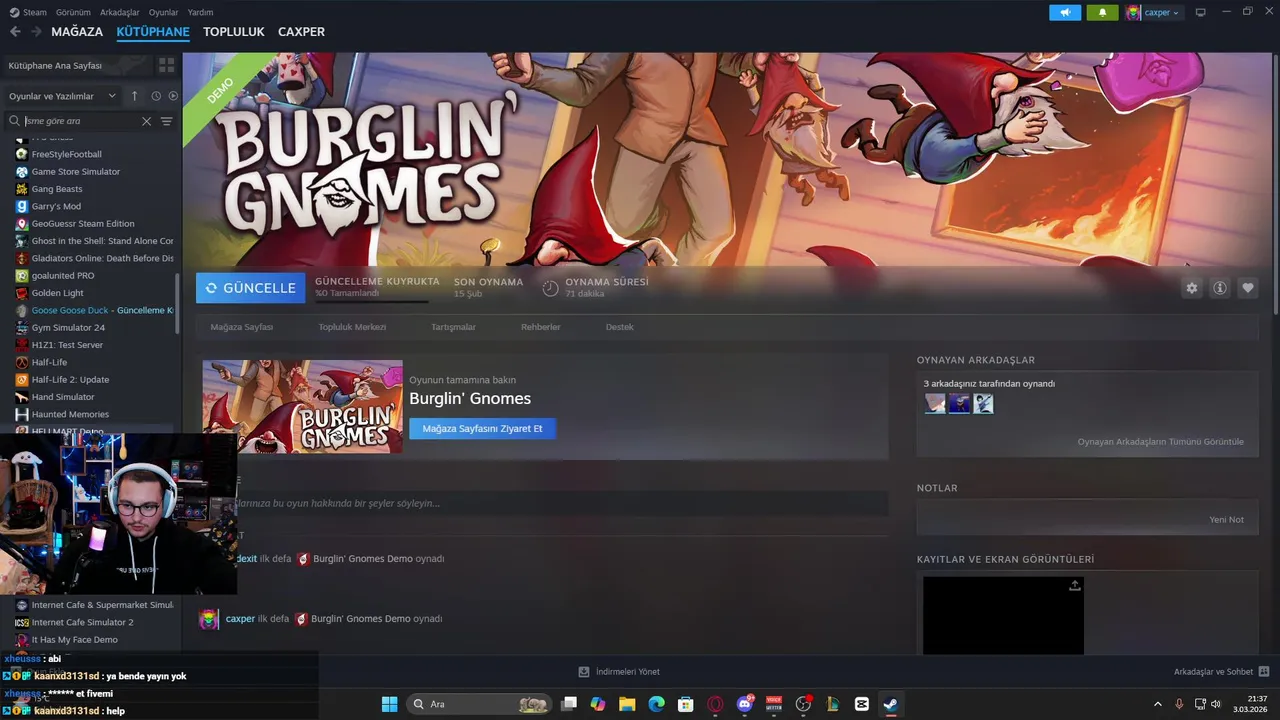The height and width of the screenshot is (720, 1280).
Task: Open the Steam menu
Action: click(28, 12)
